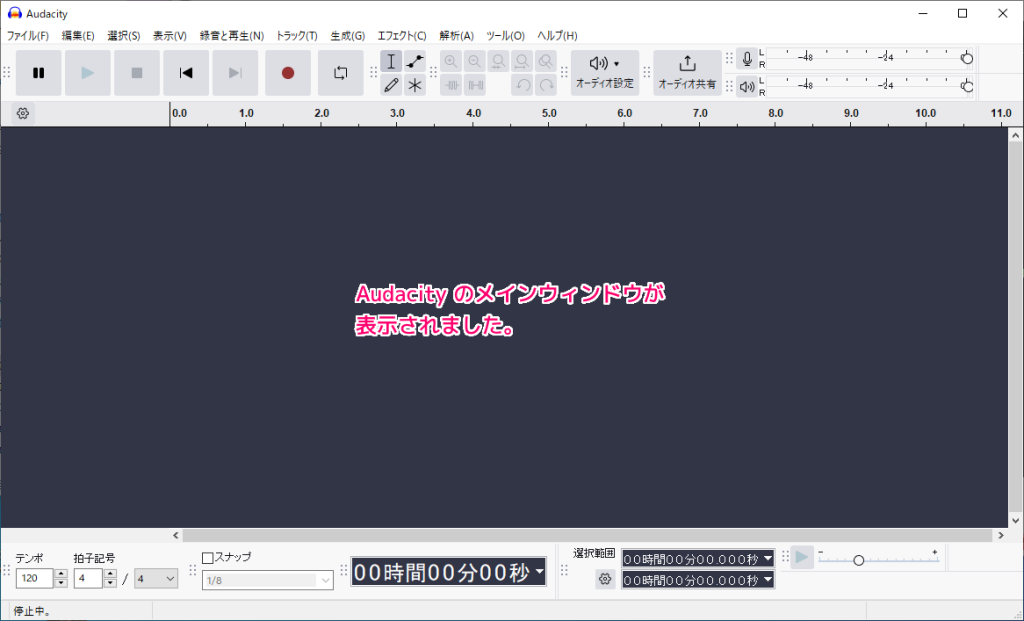
Task: Open the ファイル(F) menu
Action: point(27,36)
